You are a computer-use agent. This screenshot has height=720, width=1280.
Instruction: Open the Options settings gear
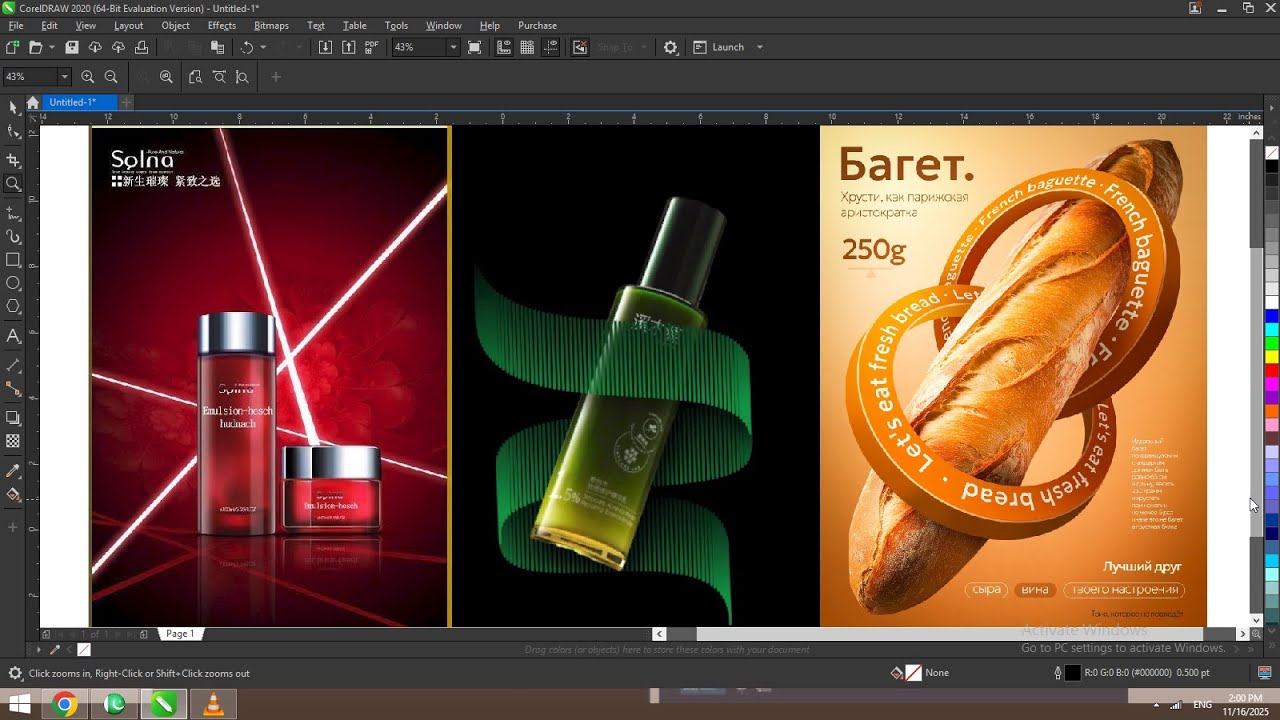click(670, 47)
